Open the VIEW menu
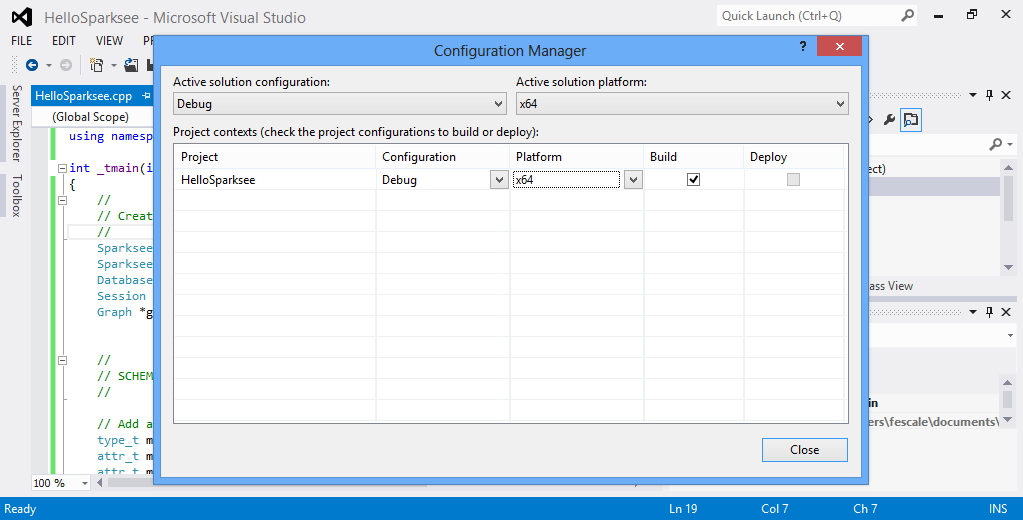The image size is (1023, 520). 109,40
